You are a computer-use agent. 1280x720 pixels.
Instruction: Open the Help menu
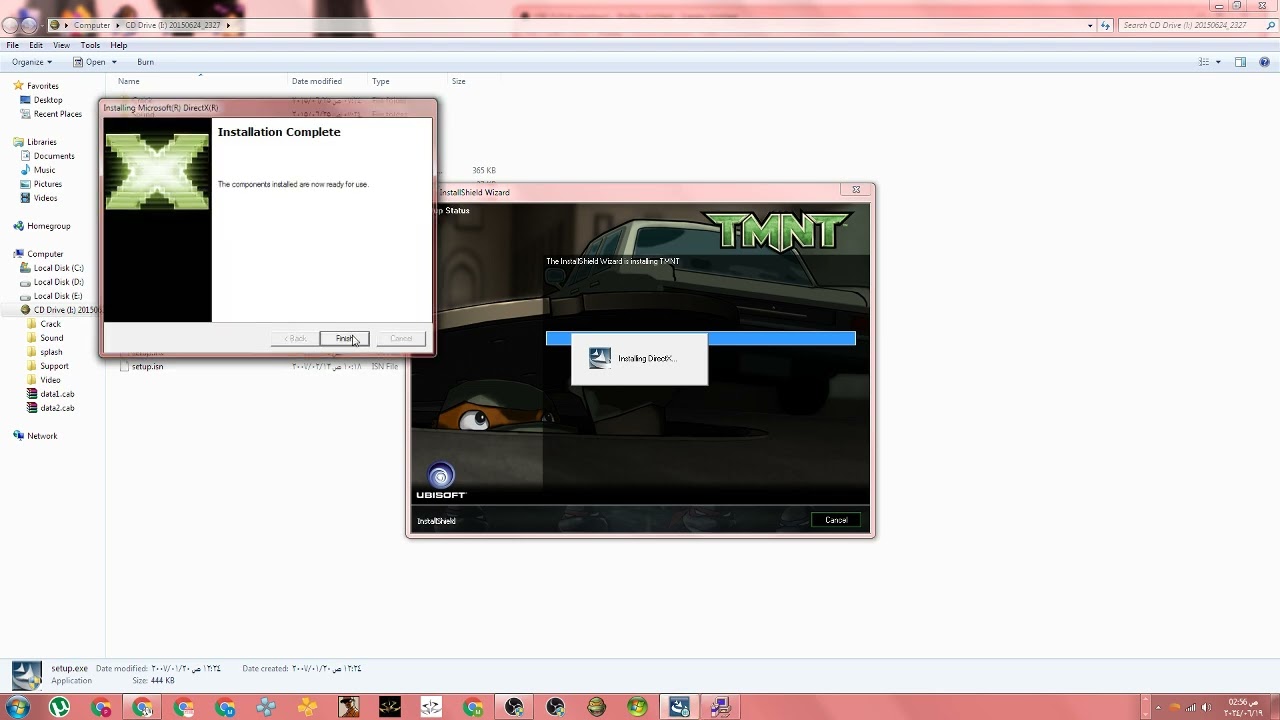pyautogui.click(x=119, y=45)
